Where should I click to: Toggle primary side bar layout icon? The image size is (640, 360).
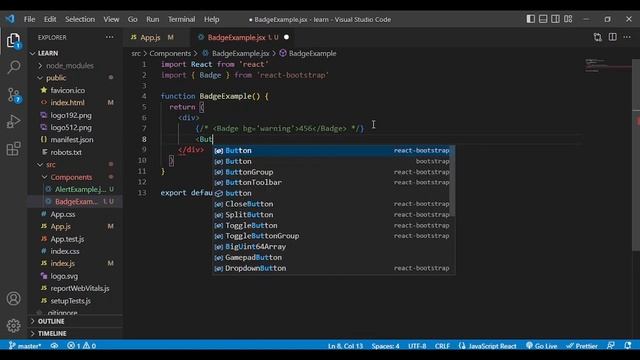click(530, 19)
